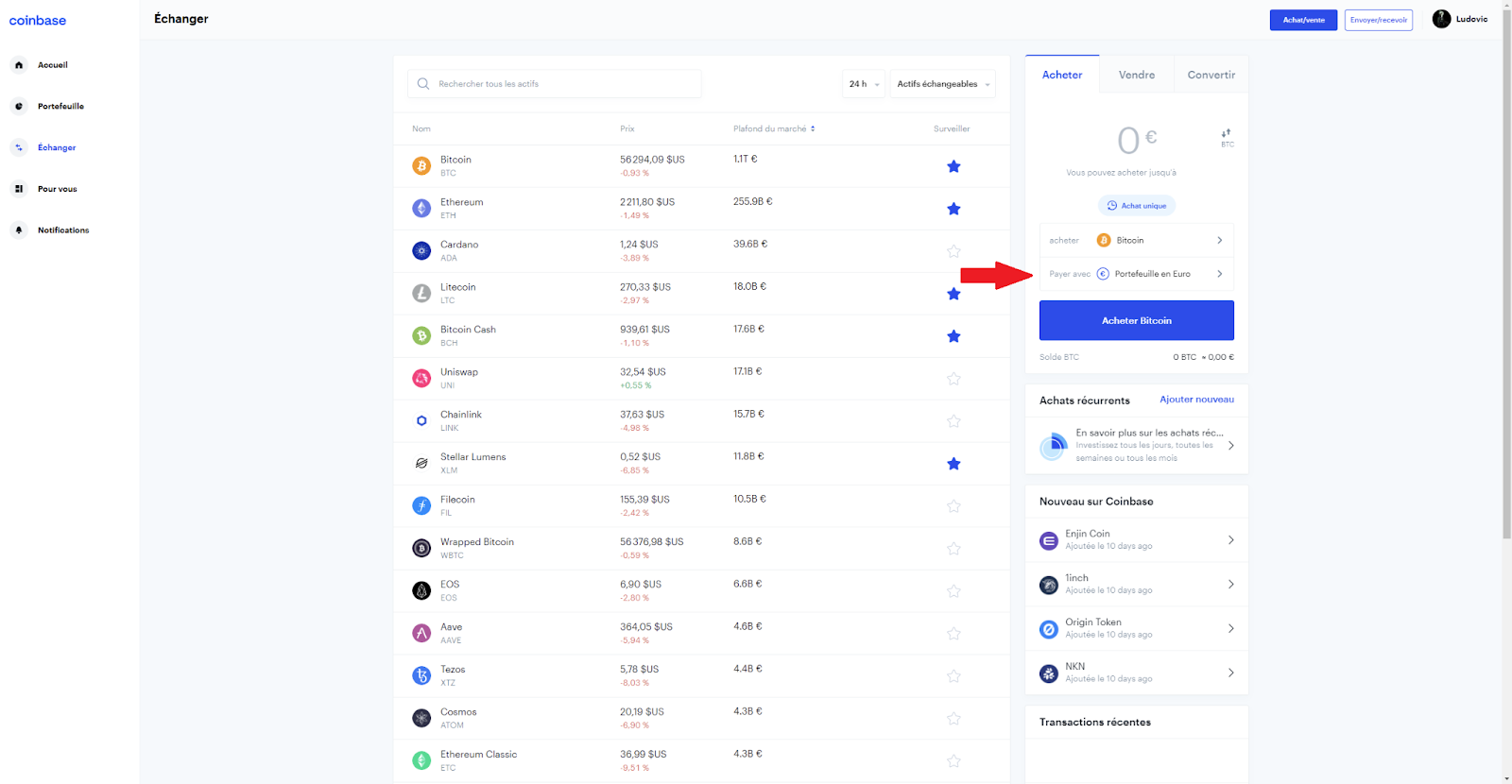The height and width of the screenshot is (784, 1512).
Task: Select Échanger icon in sidebar
Action: [19, 147]
